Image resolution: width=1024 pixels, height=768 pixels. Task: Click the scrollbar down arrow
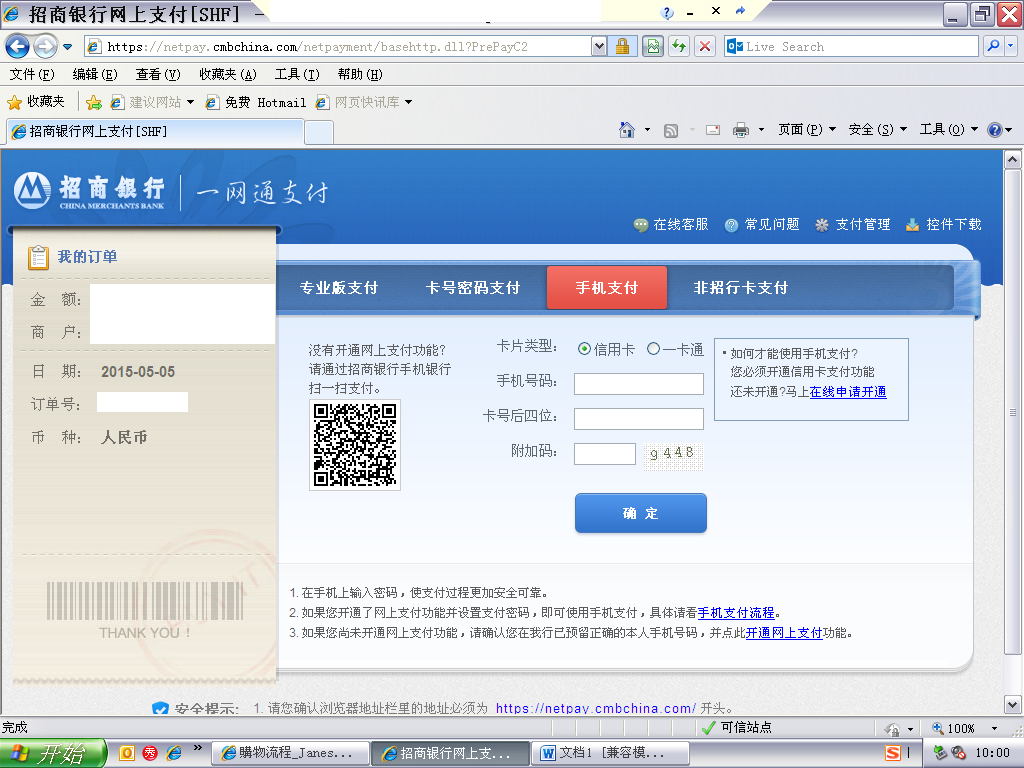tap(1012, 705)
